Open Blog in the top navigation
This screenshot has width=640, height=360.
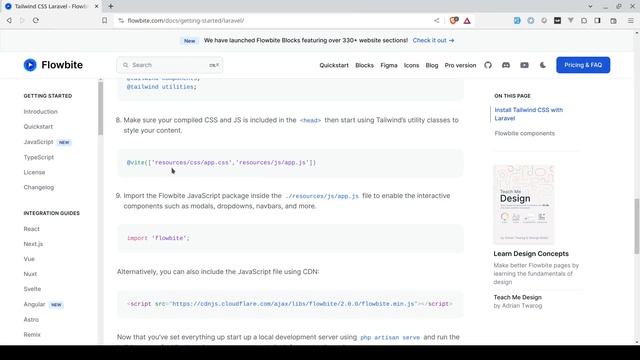432,65
